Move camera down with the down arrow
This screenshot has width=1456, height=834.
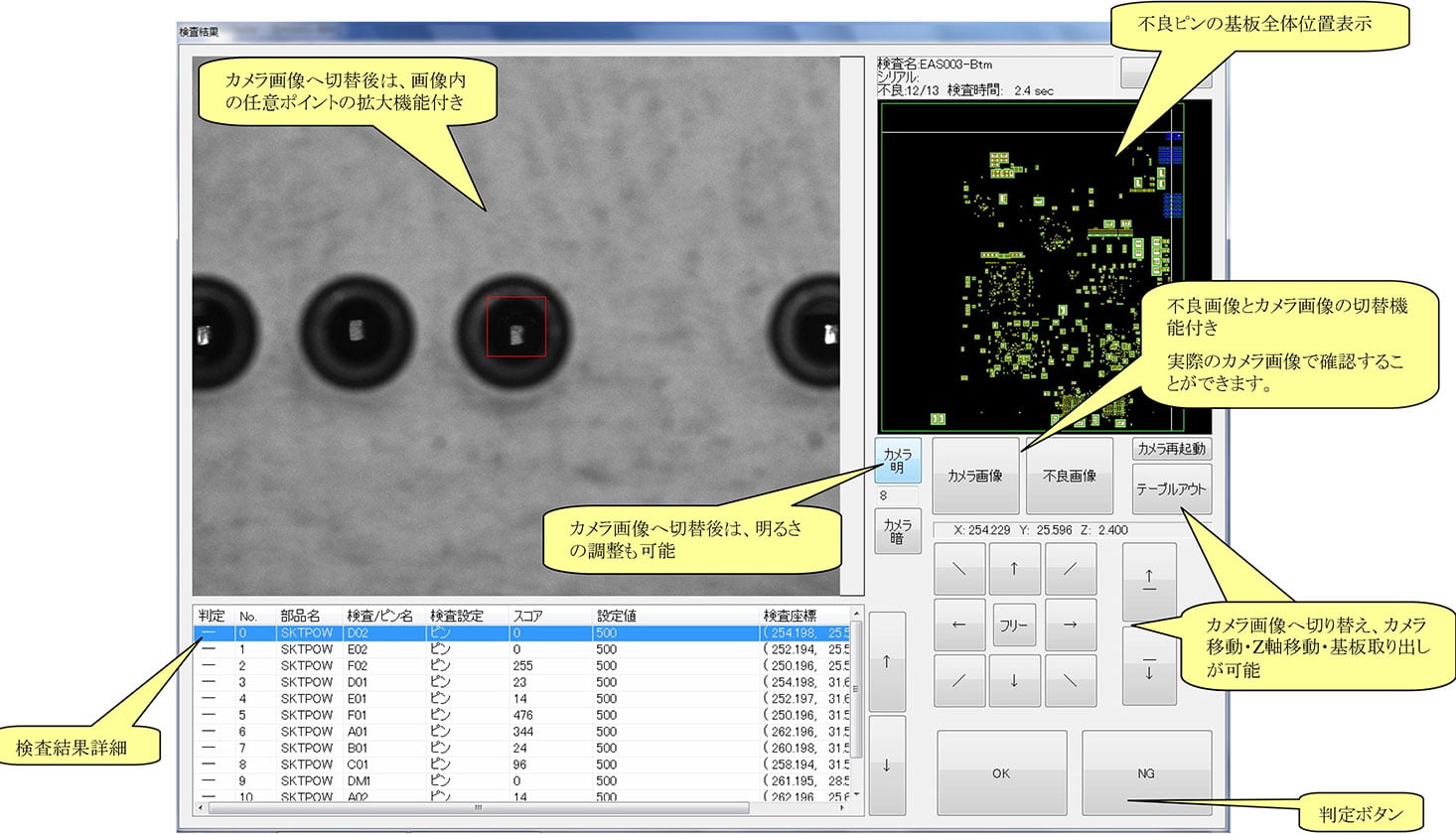[x=1014, y=681]
